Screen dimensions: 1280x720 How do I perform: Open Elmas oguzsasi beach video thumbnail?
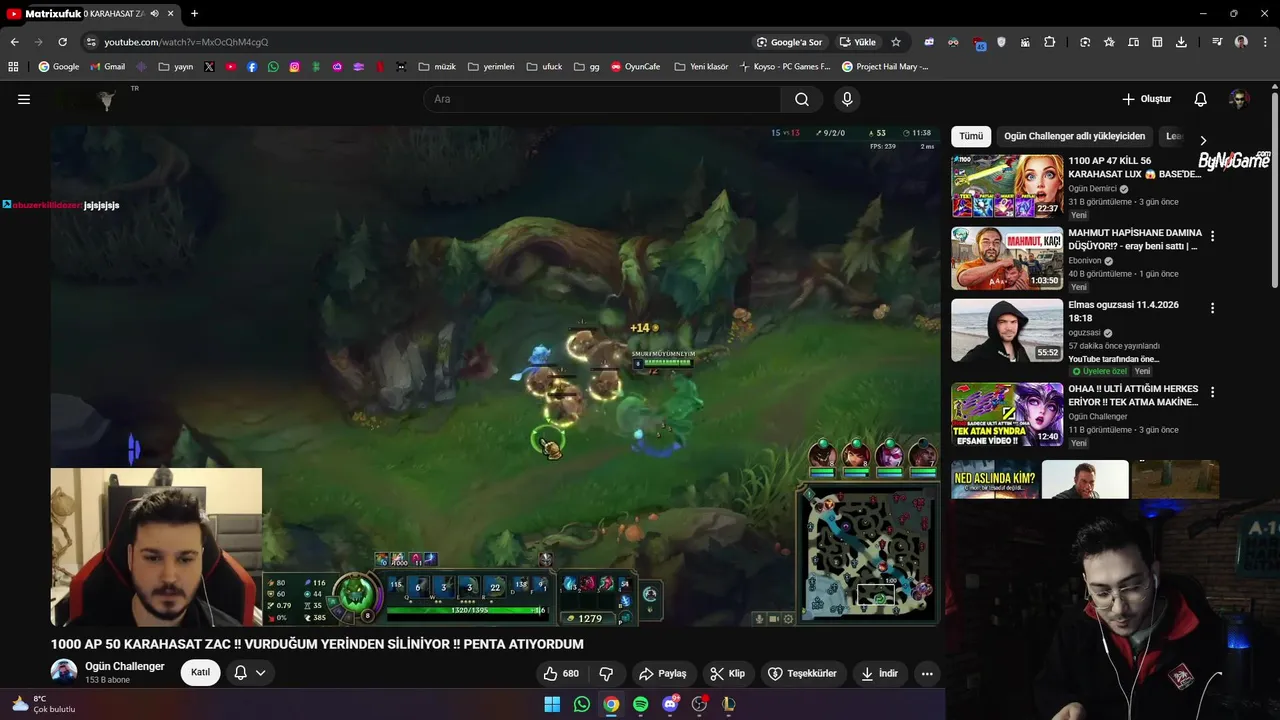coord(1007,330)
